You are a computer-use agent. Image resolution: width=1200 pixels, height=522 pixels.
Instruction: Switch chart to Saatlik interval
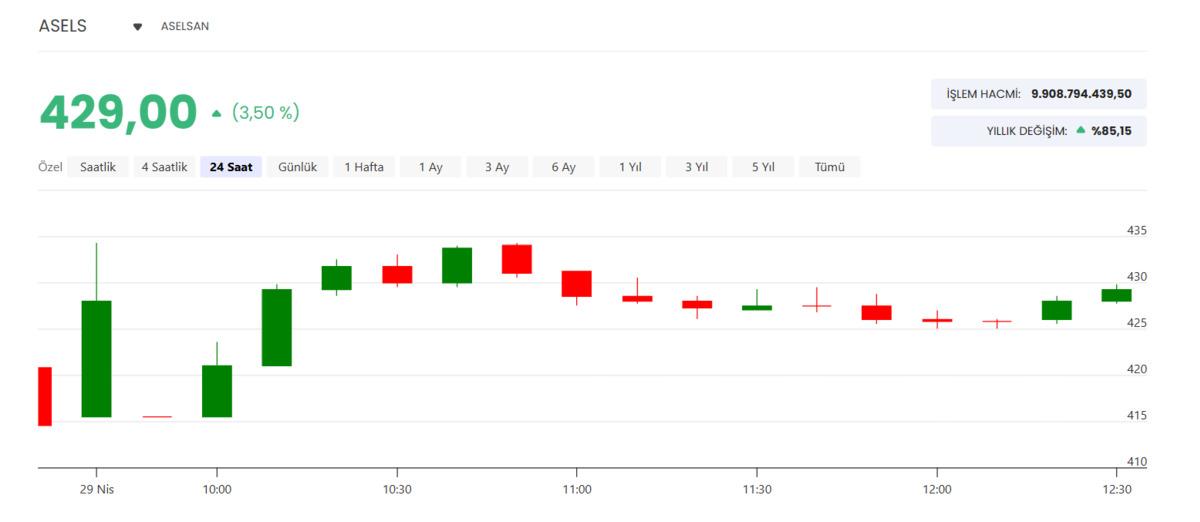point(98,167)
